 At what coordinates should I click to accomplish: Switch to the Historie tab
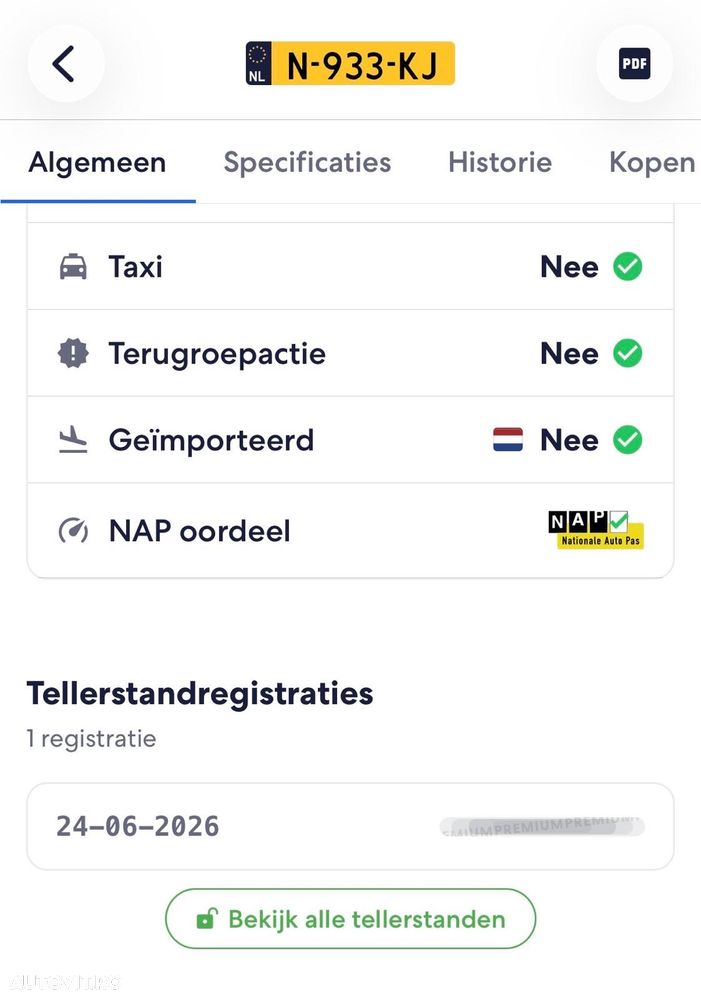click(x=500, y=162)
